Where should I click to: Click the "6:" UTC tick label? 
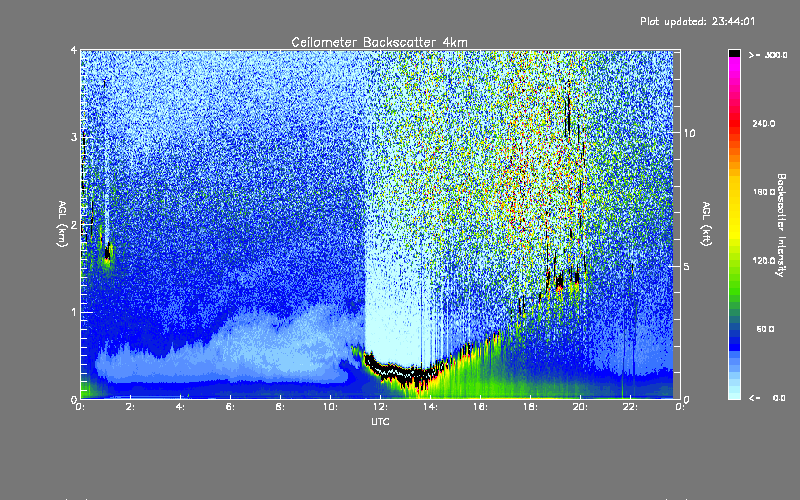[x=231, y=407]
